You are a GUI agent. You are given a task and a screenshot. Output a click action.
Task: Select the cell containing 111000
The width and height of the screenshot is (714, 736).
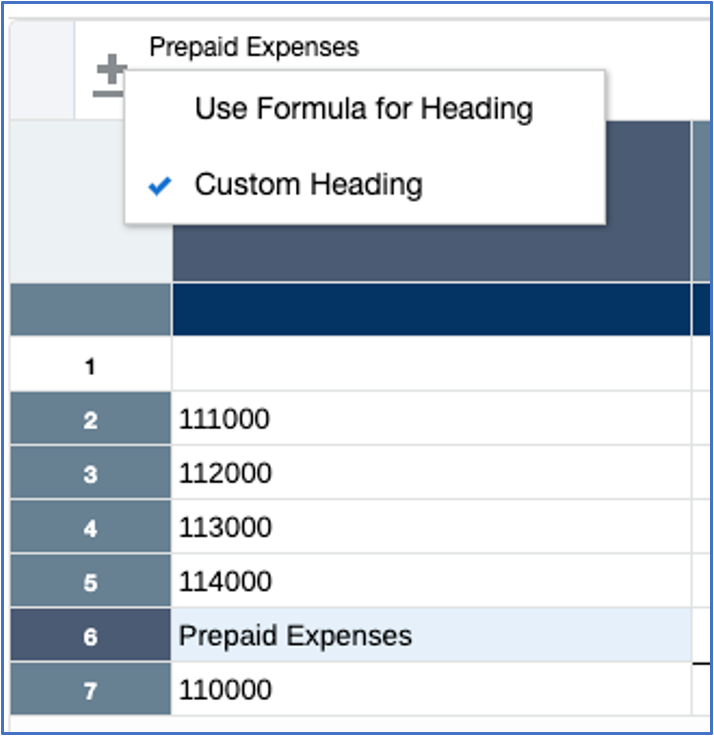430,420
